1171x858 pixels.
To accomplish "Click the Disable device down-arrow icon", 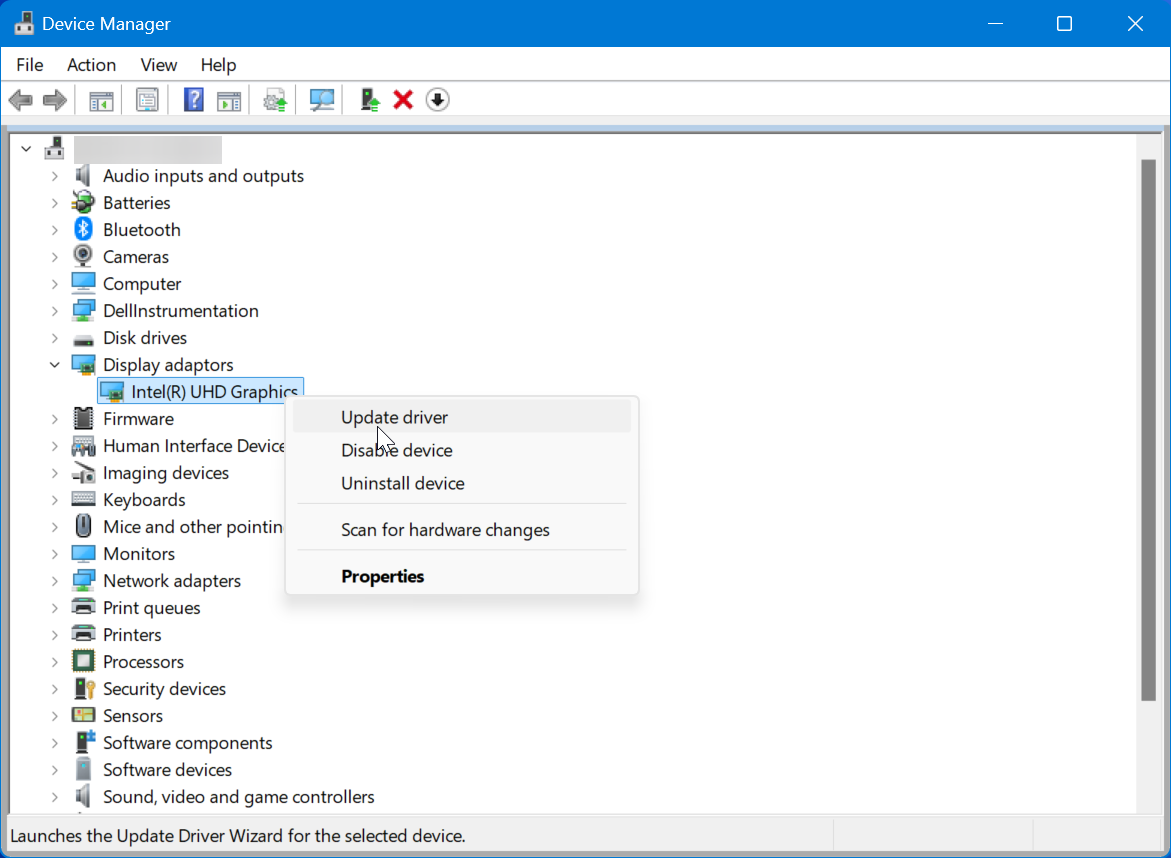I will (438, 99).
